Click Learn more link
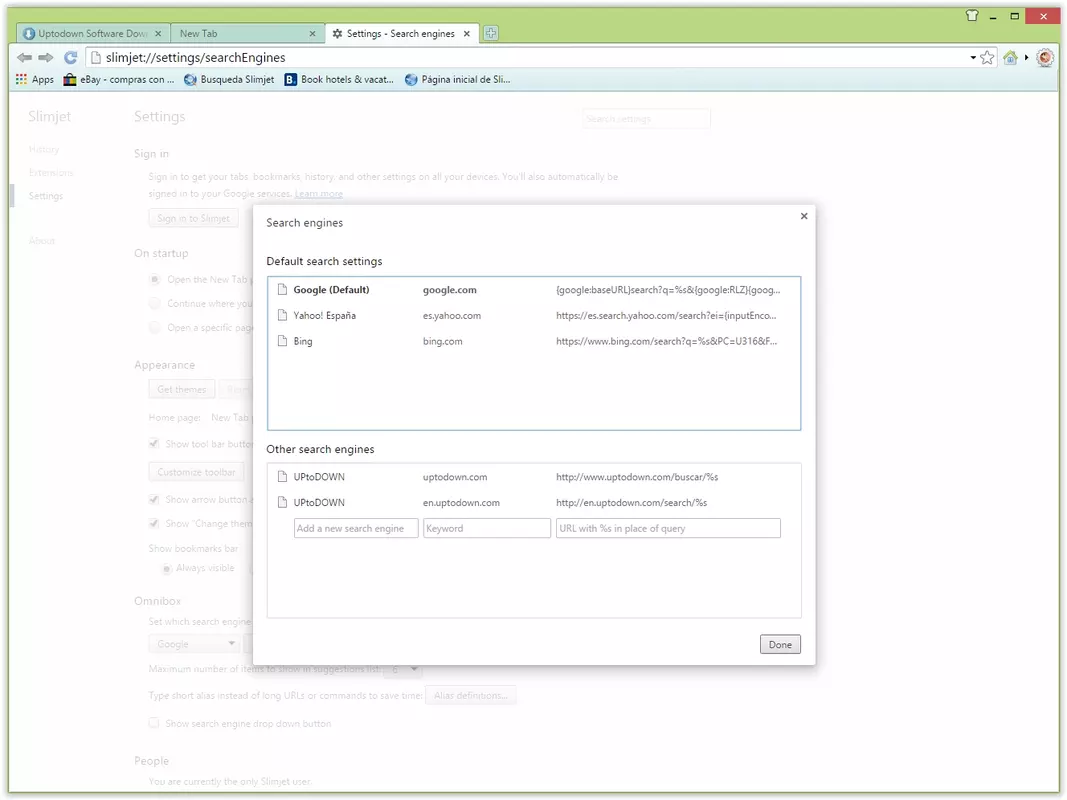This screenshot has width=1067, height=800. [318, 194]
